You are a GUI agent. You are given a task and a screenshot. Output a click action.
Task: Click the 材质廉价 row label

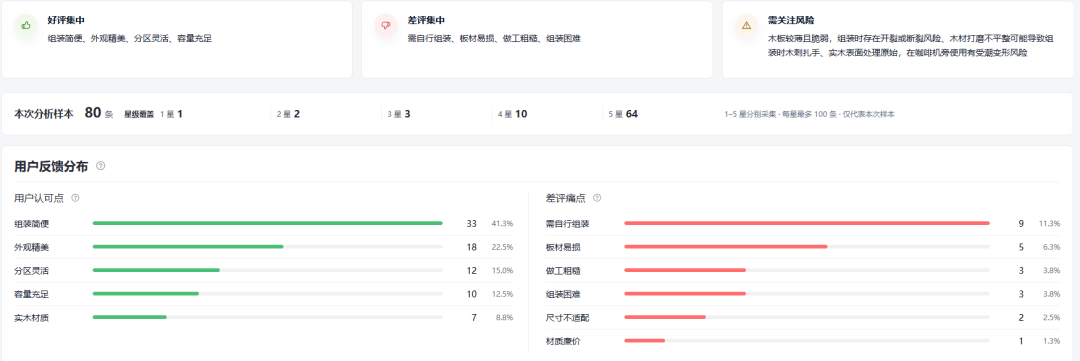click(563, 341)
